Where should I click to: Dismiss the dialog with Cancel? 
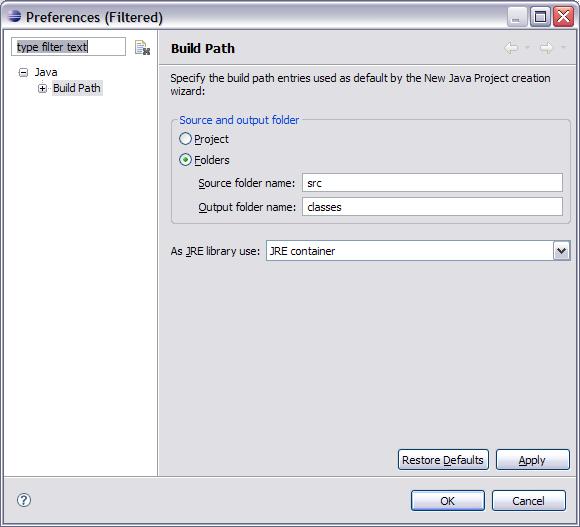tap(529, 501)
